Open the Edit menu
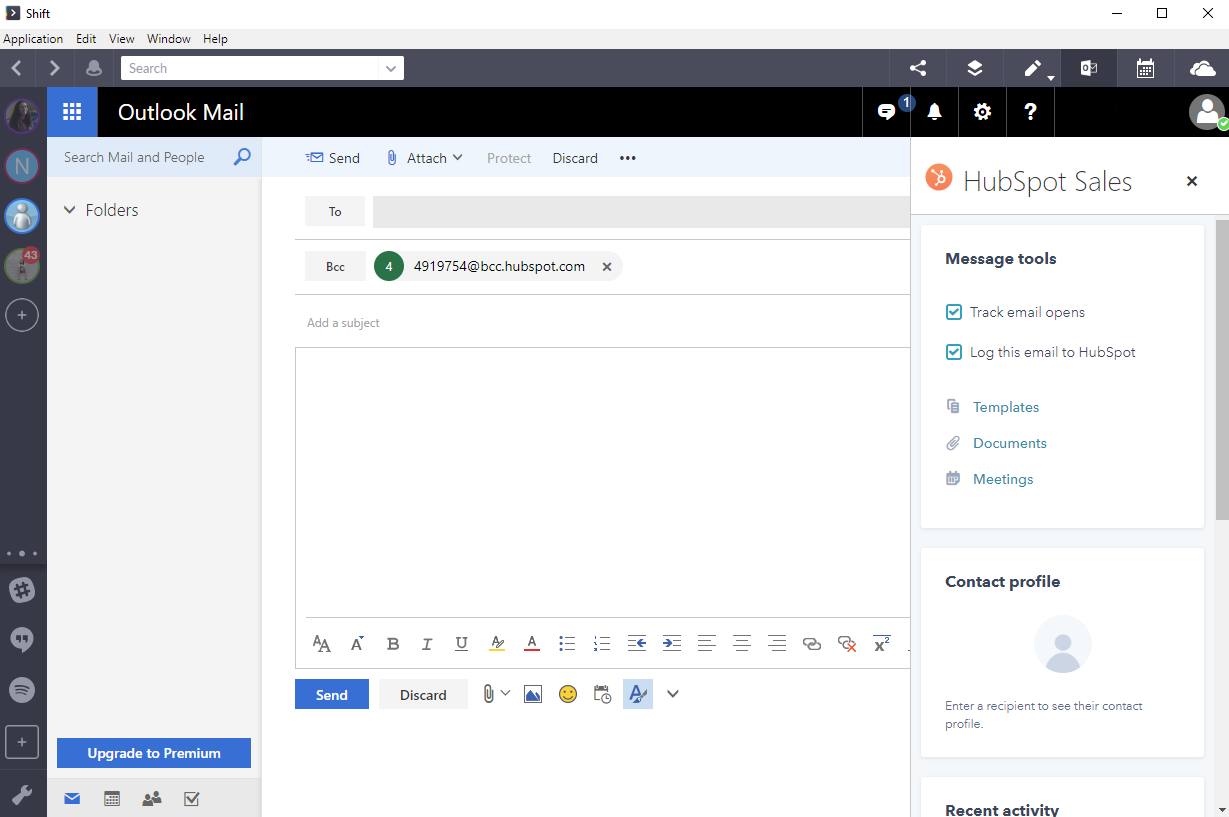This screenshot has width=1229, height=817. [86, 39]
